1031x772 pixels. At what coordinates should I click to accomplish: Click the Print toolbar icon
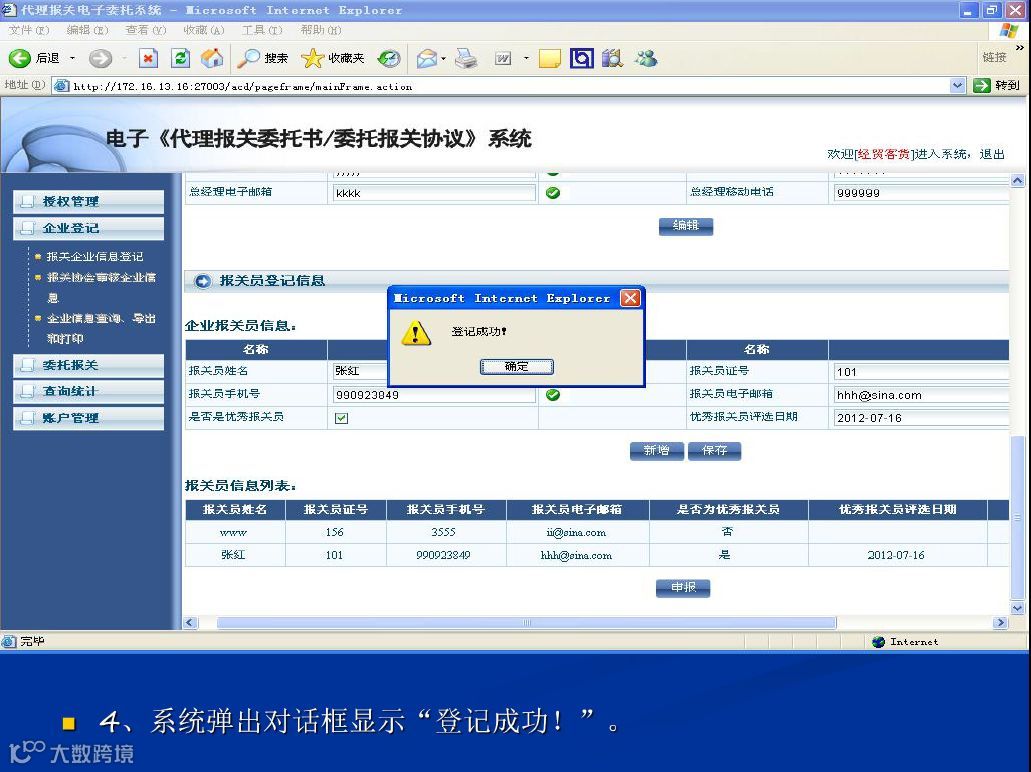click(x=466, y=59)
